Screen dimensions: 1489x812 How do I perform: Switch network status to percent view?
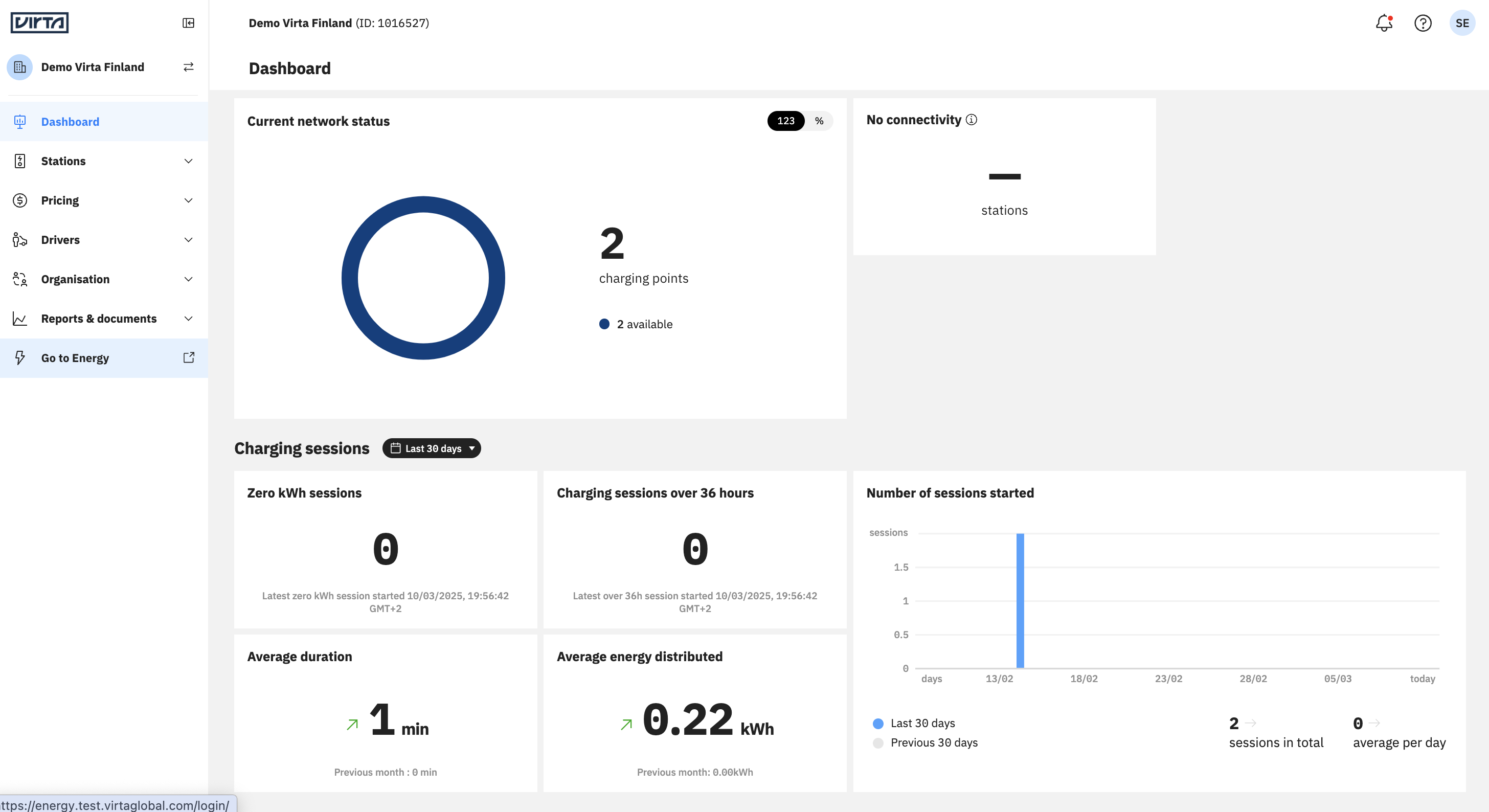click(819, 121)
